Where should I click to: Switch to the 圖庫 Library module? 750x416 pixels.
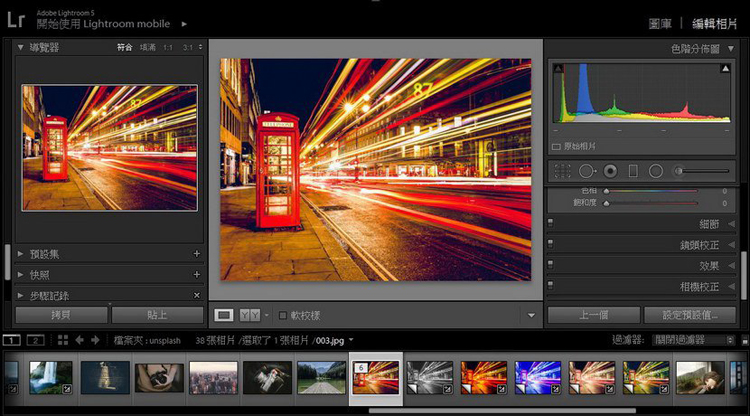click(661, 22)
